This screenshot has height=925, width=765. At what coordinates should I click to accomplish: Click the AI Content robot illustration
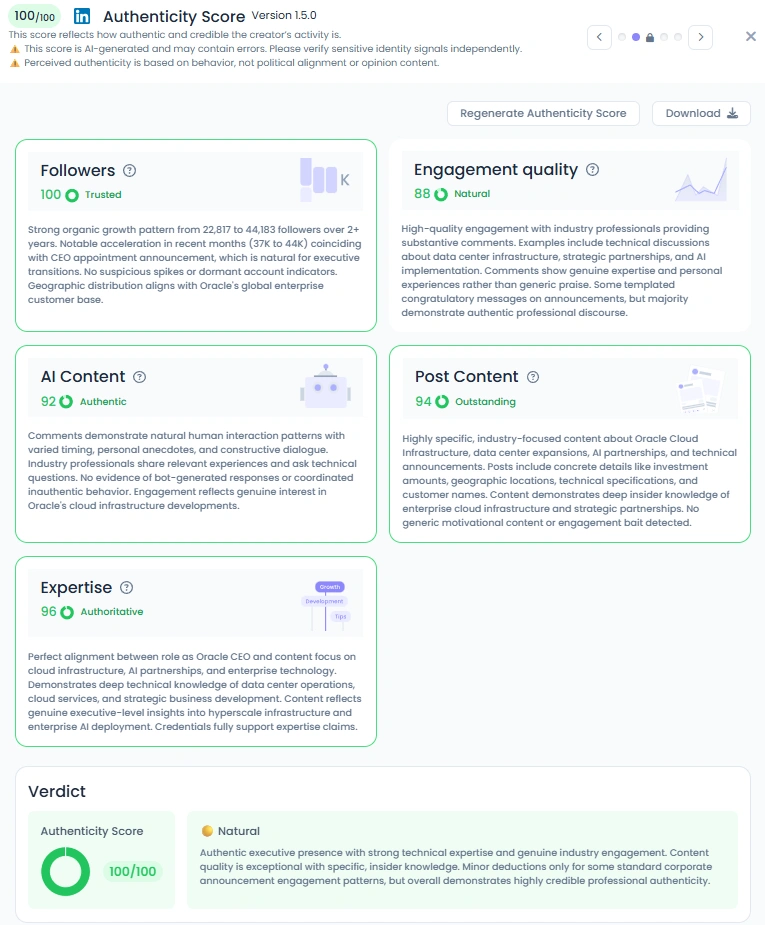click(326, 386)
